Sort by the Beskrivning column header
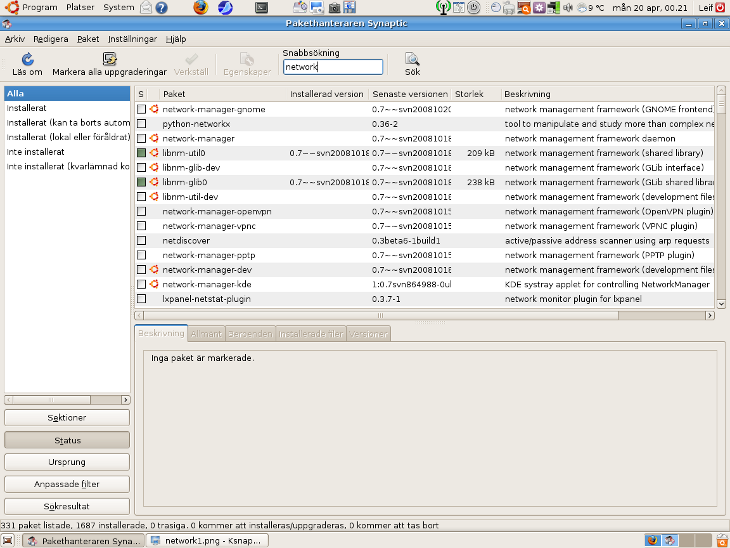 607,94
